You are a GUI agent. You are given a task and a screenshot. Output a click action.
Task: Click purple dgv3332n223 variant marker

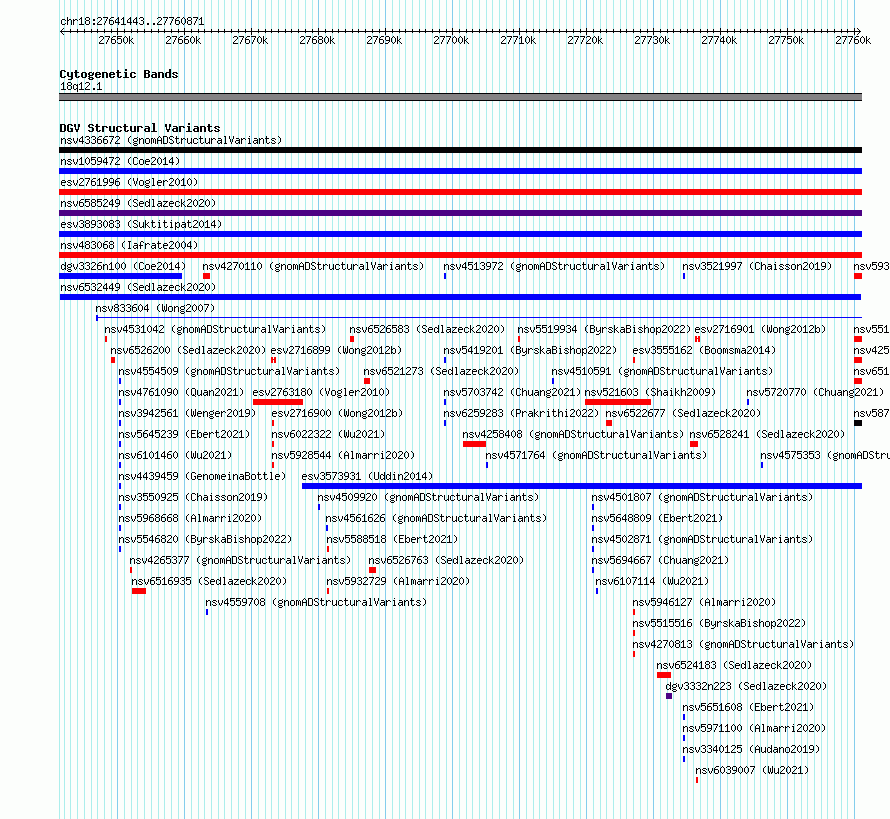669,696
